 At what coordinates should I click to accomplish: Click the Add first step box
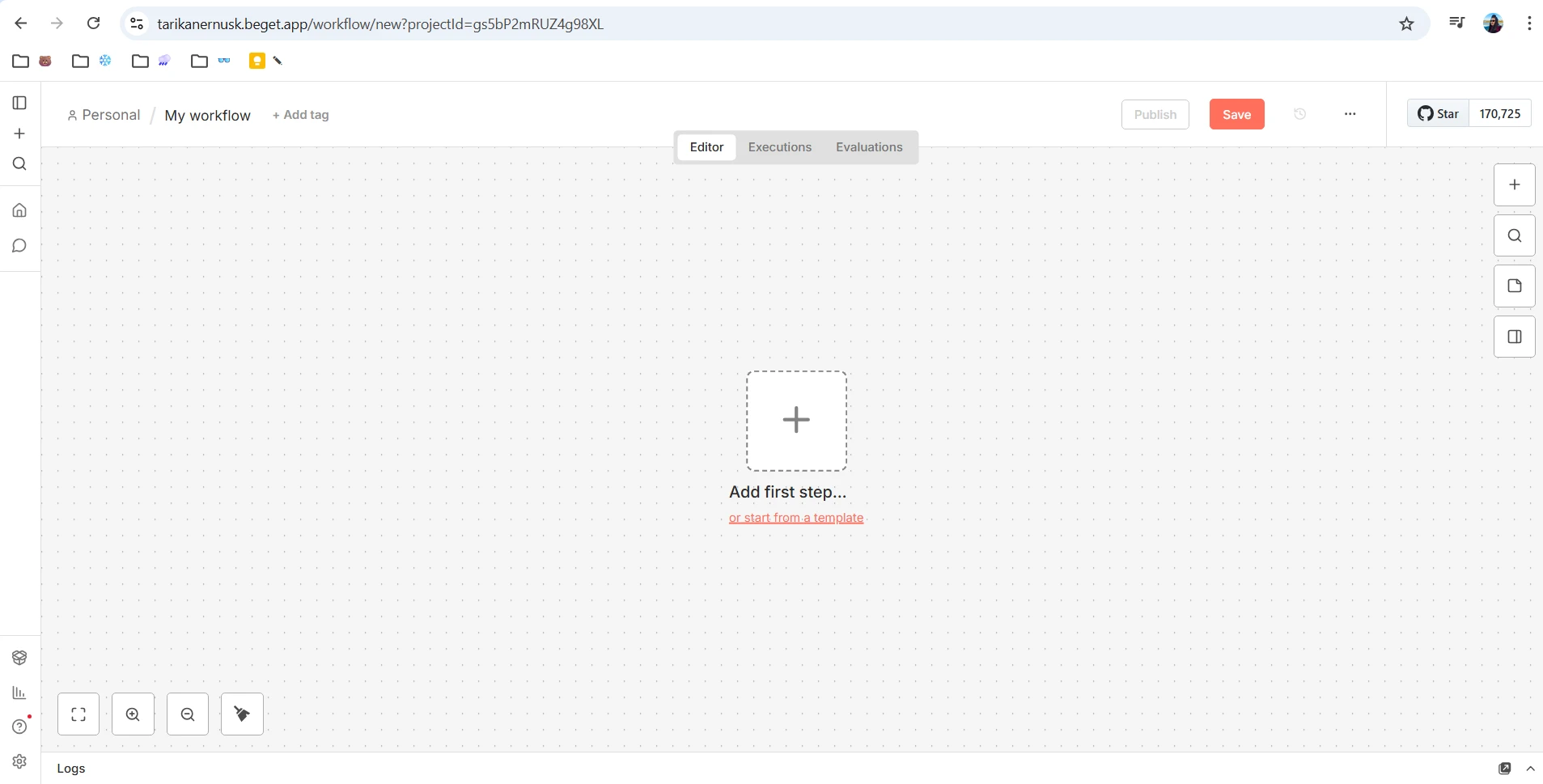[796, 421]
